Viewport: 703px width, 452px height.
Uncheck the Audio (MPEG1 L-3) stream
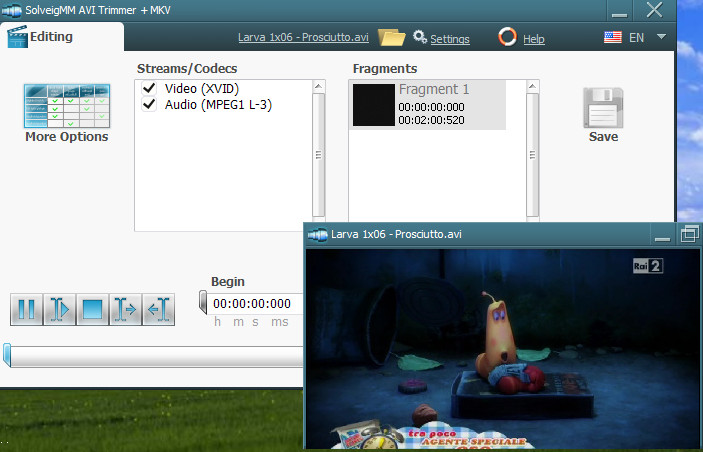(x=149, y=104)
